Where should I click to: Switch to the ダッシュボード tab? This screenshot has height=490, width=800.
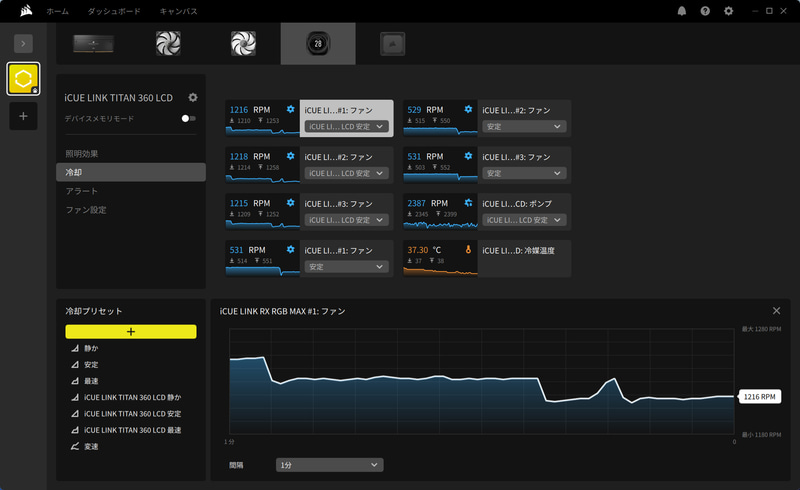[x=114, y=11]
